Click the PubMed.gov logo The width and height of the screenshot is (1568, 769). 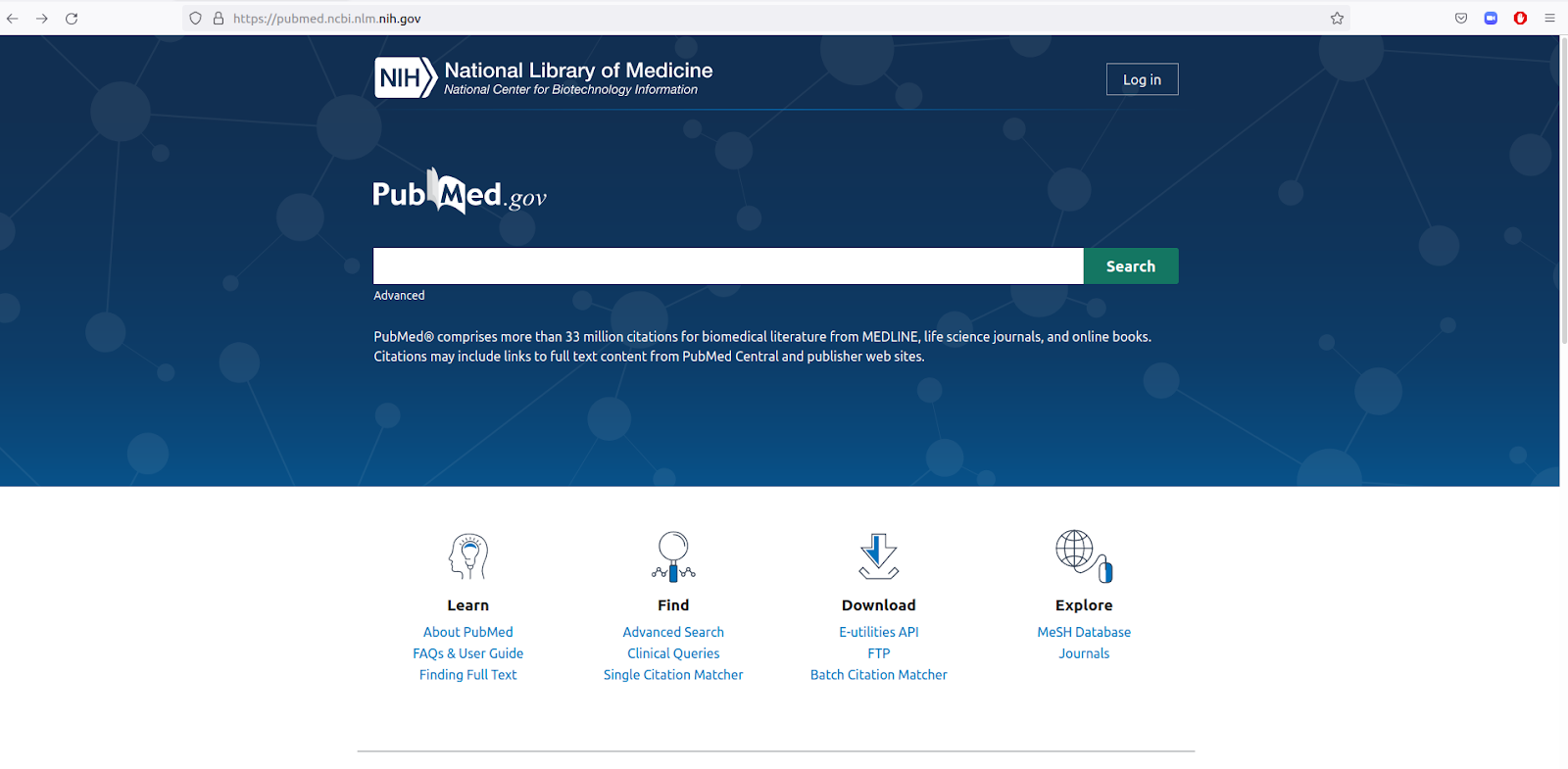[x=460, y=192]
